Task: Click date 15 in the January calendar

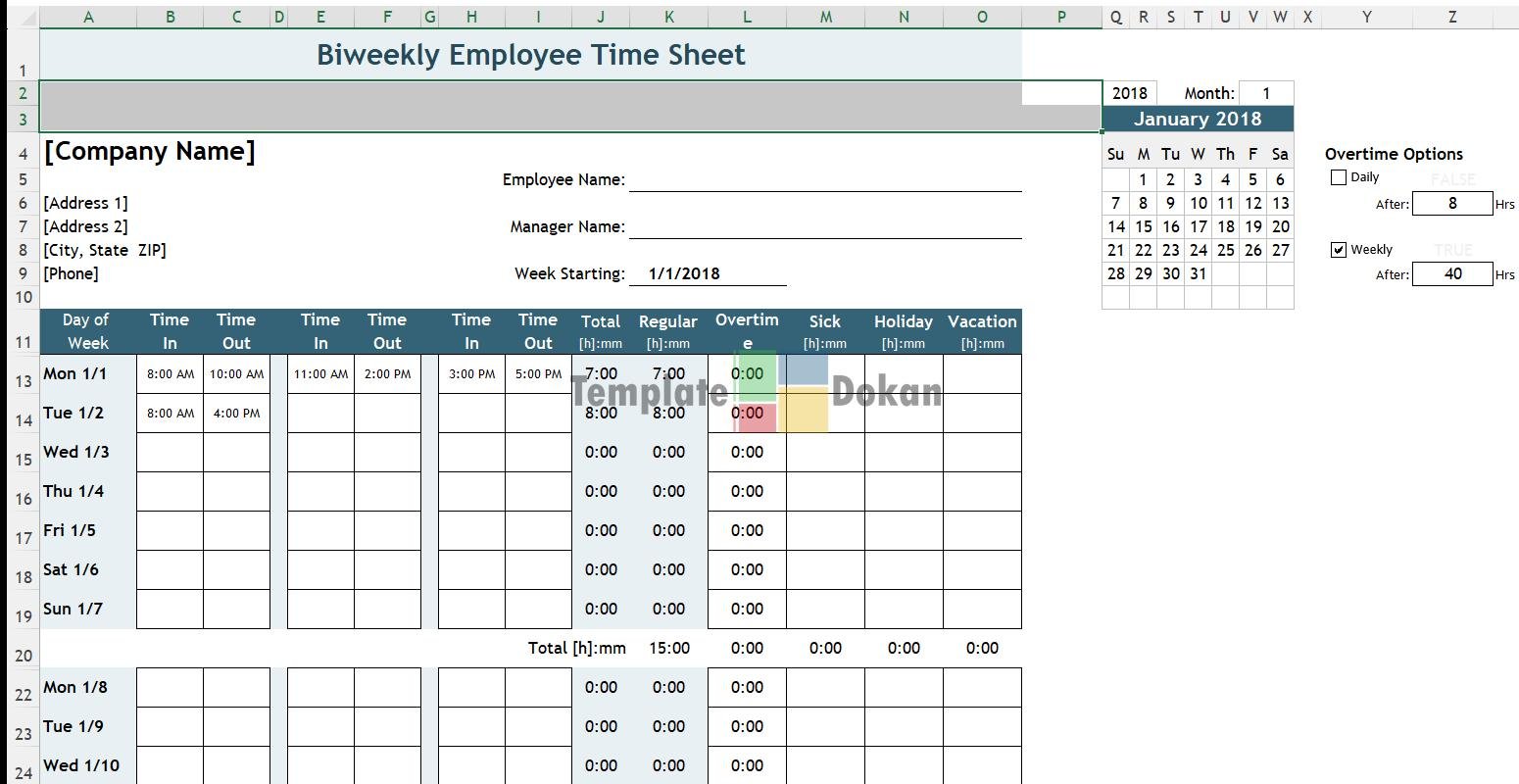Action: click(x=1143, y=226)
